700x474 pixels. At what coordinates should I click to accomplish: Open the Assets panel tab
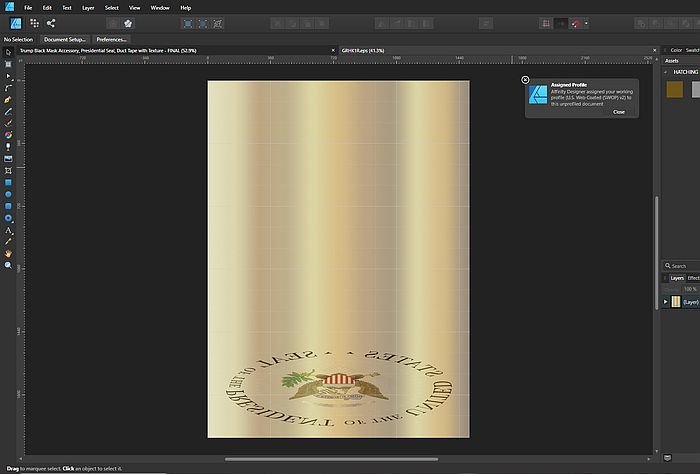tap(672, 61)
